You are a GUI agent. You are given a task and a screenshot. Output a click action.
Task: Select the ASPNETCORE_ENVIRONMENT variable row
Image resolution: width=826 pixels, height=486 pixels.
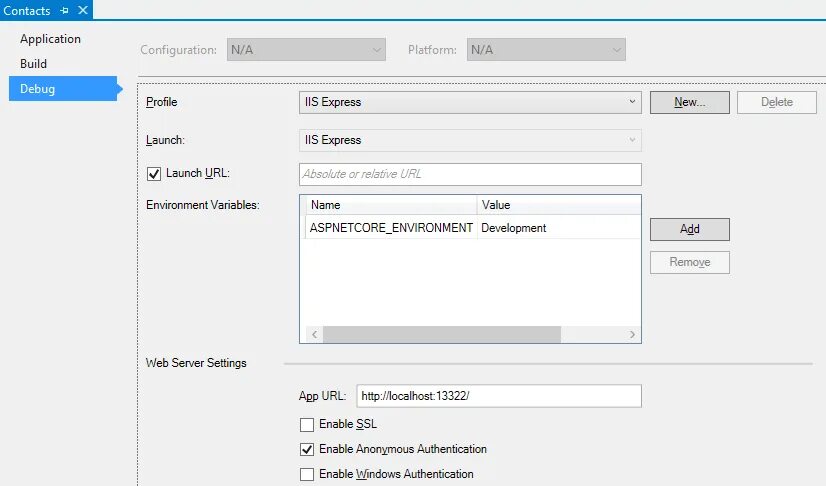coord(473,228)
